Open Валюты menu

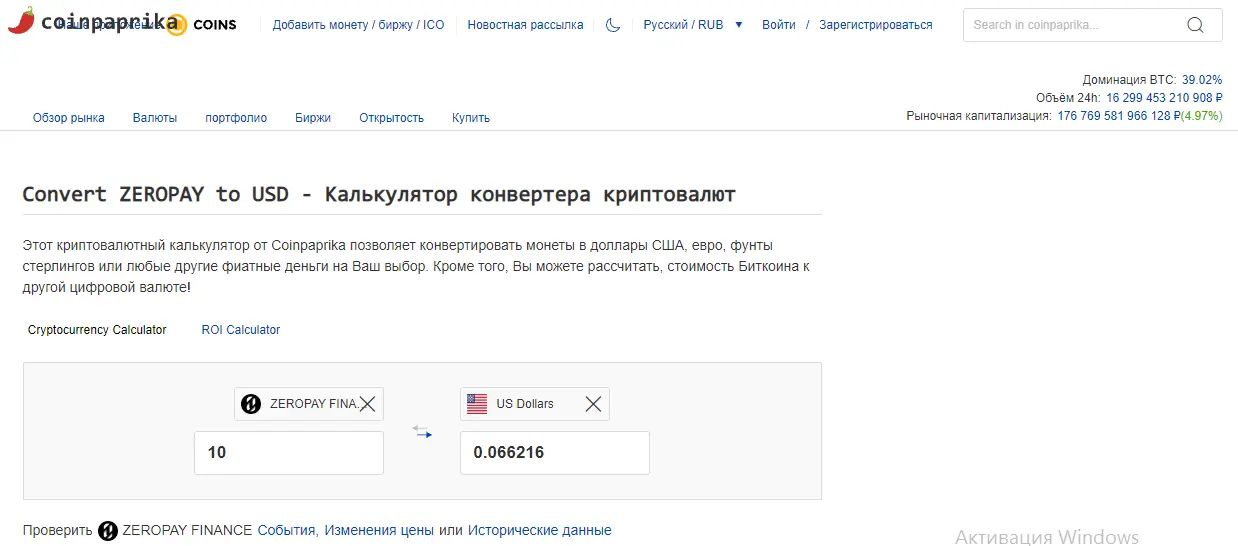click(155, 118)
